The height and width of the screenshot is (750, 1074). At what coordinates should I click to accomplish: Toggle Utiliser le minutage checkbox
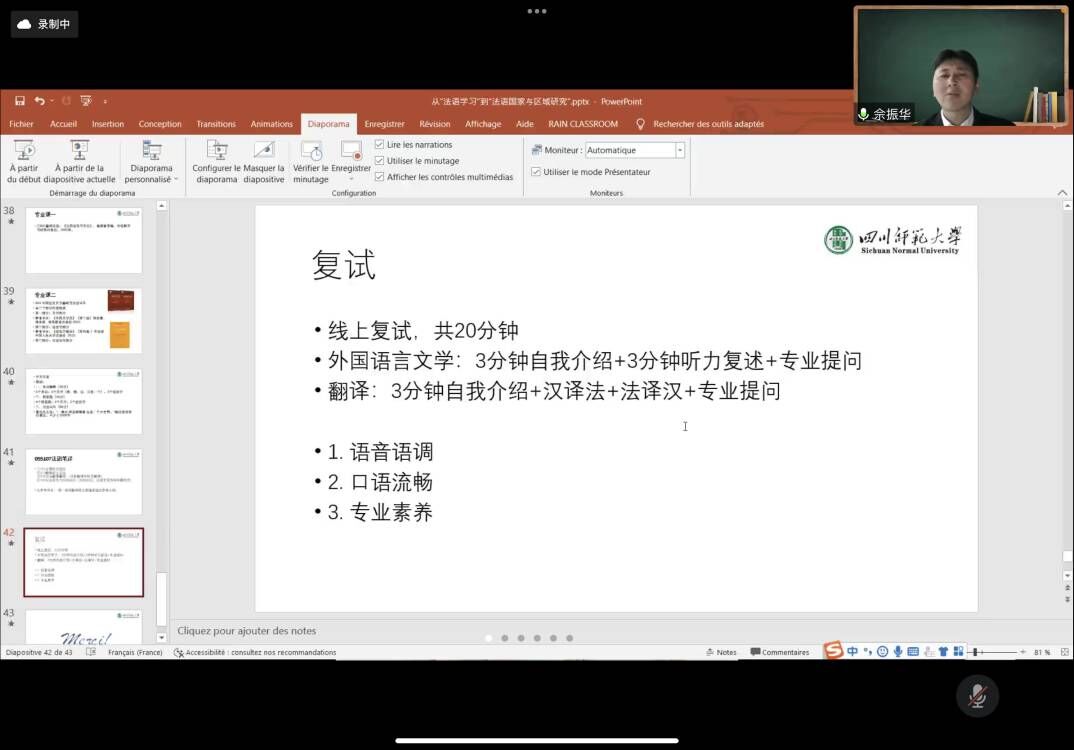[x=379, y=161]
